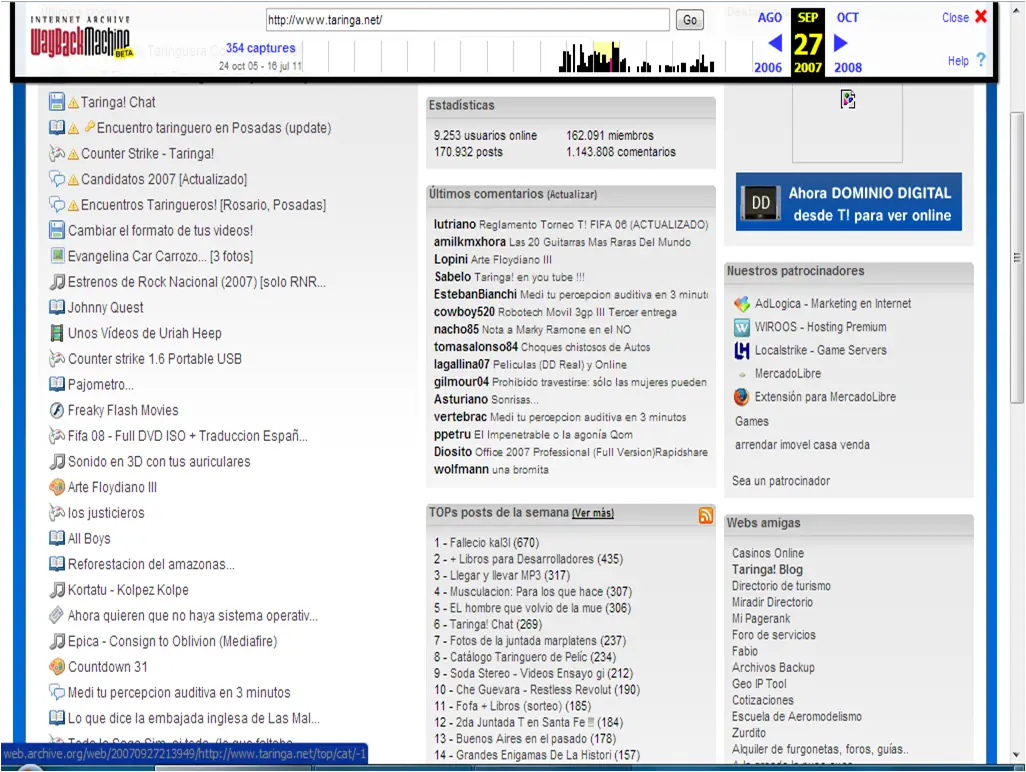Click the user cowboy520 in latest comments
The height and width of the screenshot is (772, 1026).
(x=464, y=312)
